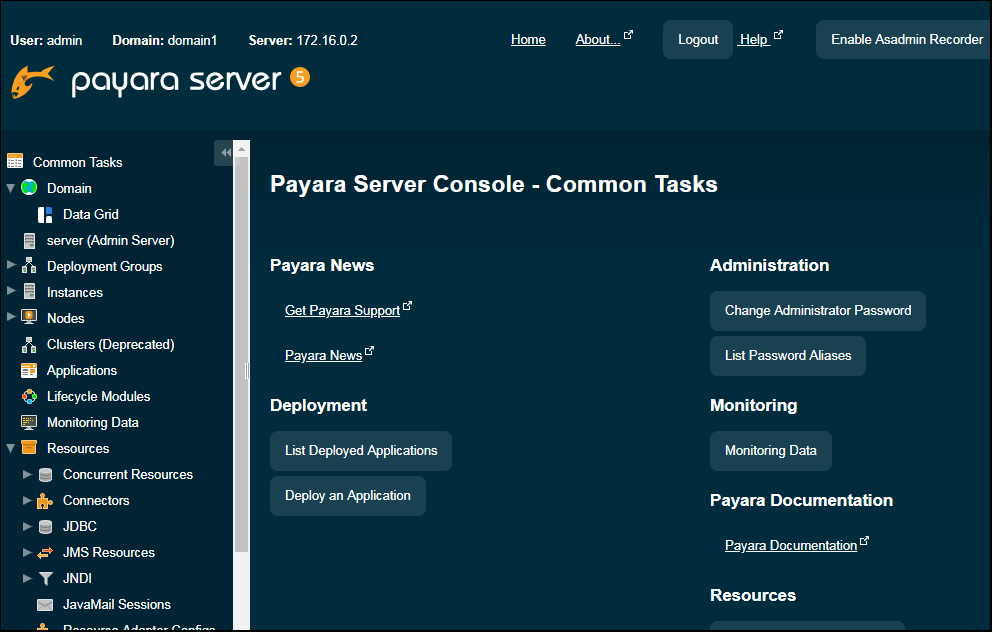Expand the JMS Resources node
The image size is (992, 632).
(27, 552)
